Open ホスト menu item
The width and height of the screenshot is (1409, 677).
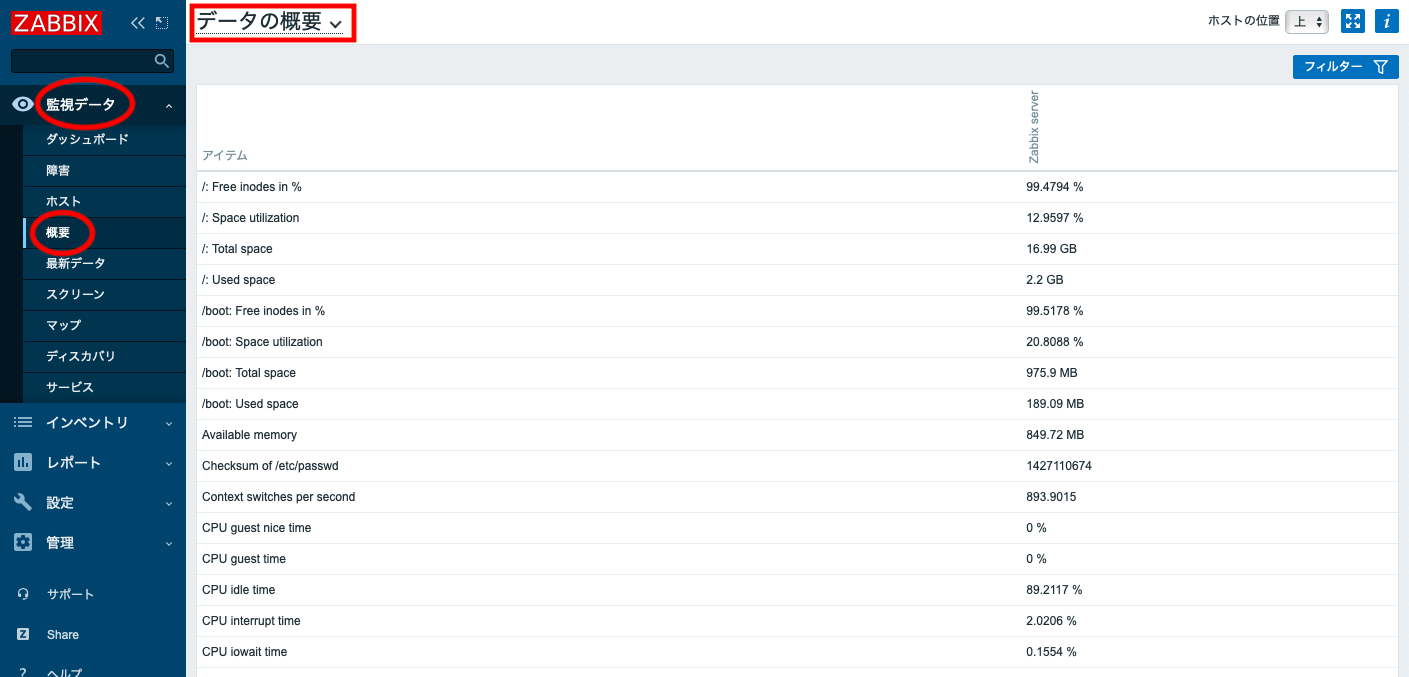(64, 201)
